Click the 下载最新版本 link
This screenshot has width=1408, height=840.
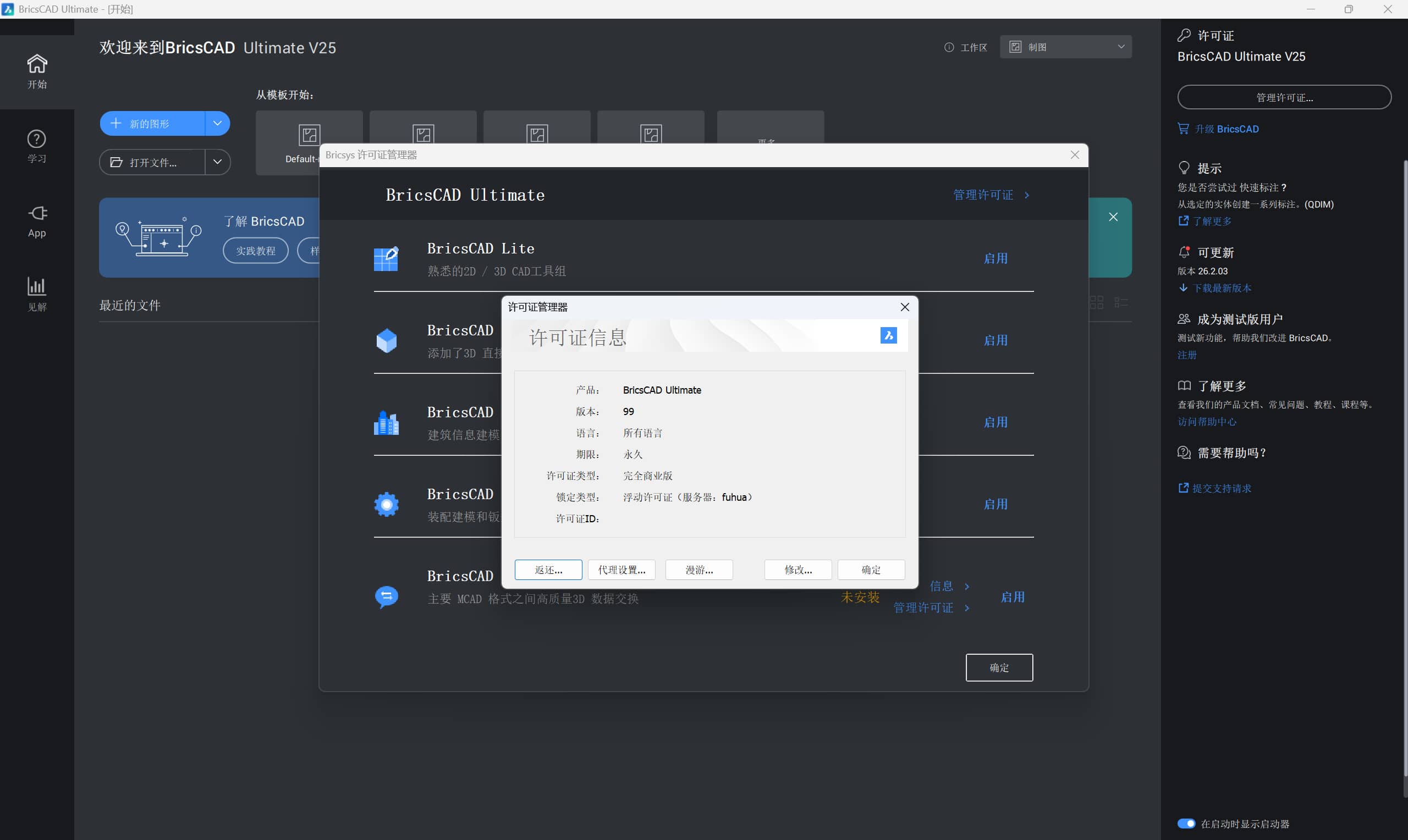(x=1222, y=288)
